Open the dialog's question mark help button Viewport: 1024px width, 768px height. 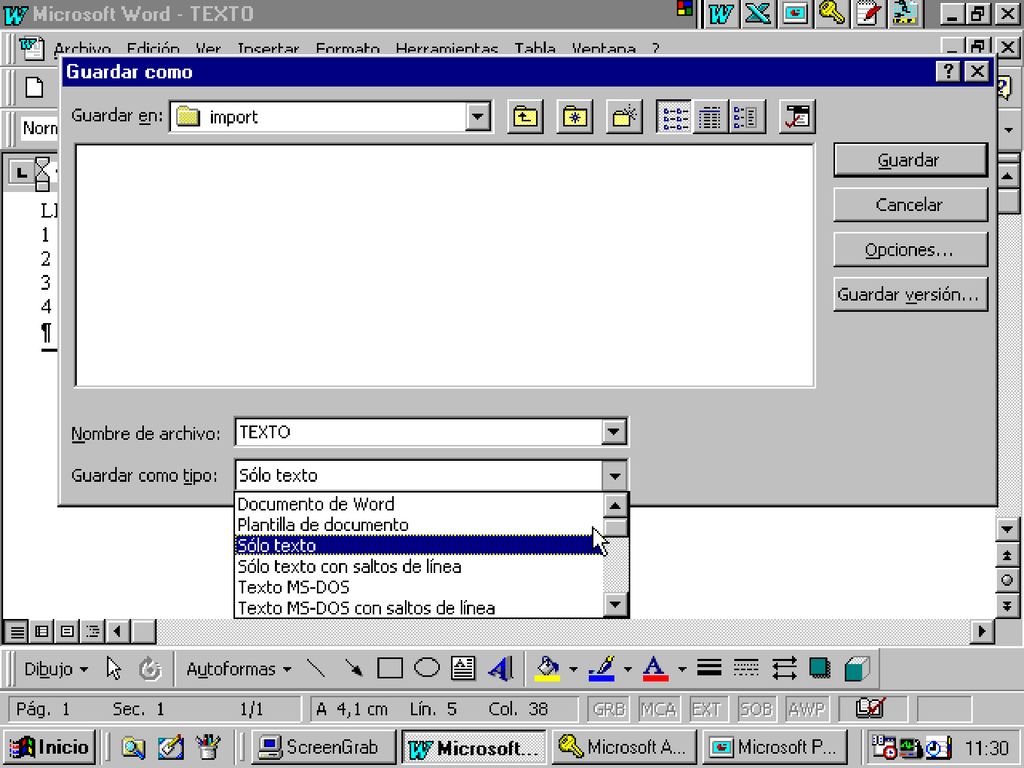(948, 71)
